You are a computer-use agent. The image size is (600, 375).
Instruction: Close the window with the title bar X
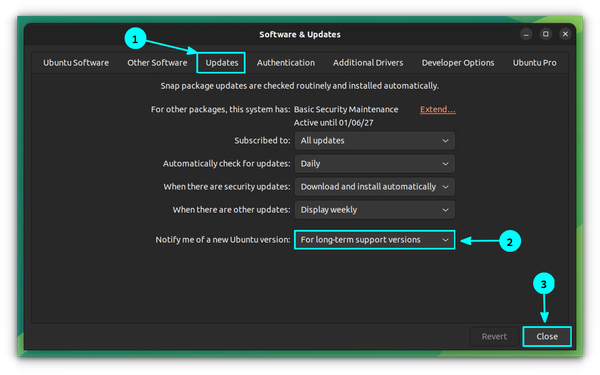[565, 34]
